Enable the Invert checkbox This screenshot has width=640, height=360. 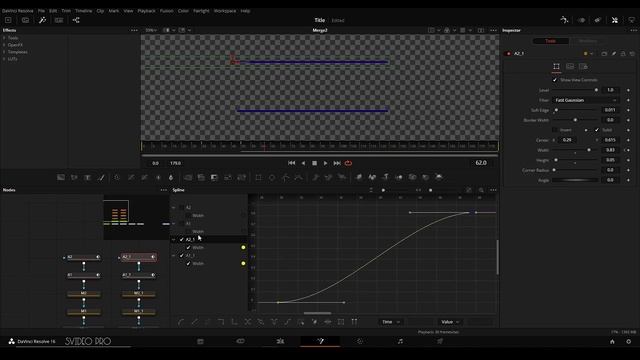555,130
